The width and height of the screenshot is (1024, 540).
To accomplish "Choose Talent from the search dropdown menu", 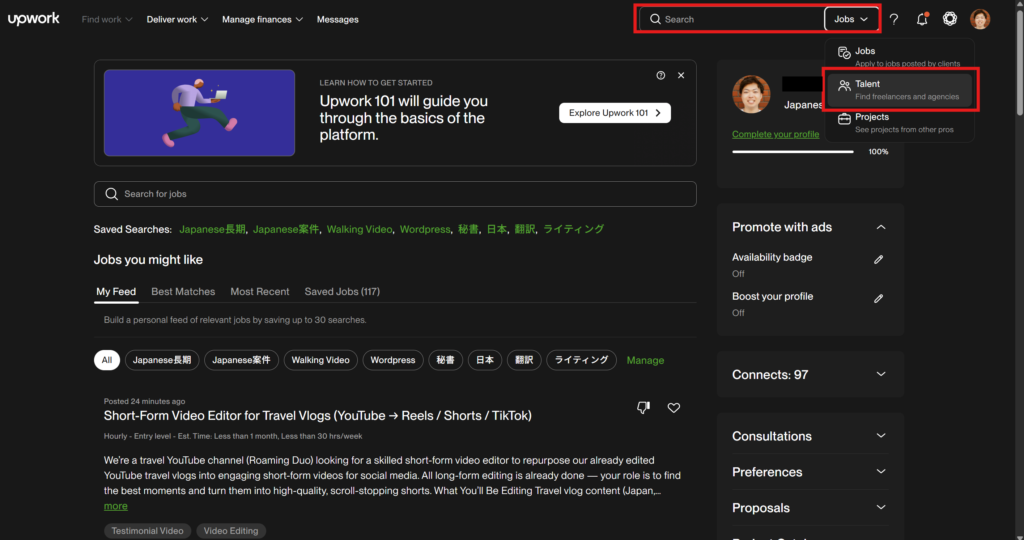I will tap(898, 90).
